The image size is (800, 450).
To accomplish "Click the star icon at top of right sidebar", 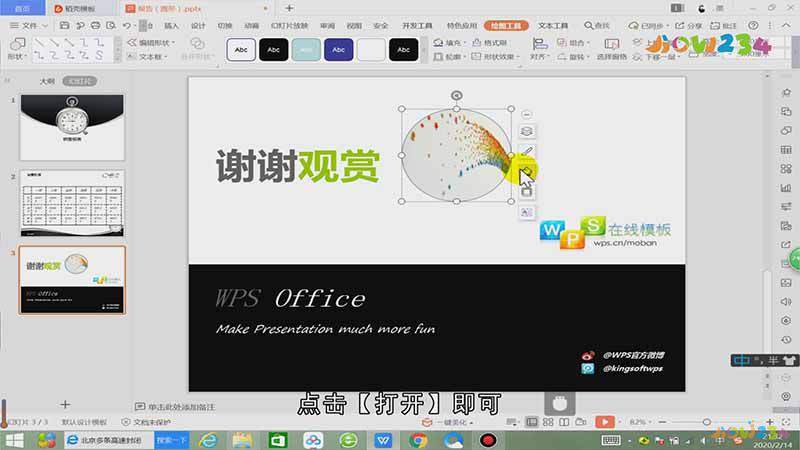I will [x=786, y=92].
